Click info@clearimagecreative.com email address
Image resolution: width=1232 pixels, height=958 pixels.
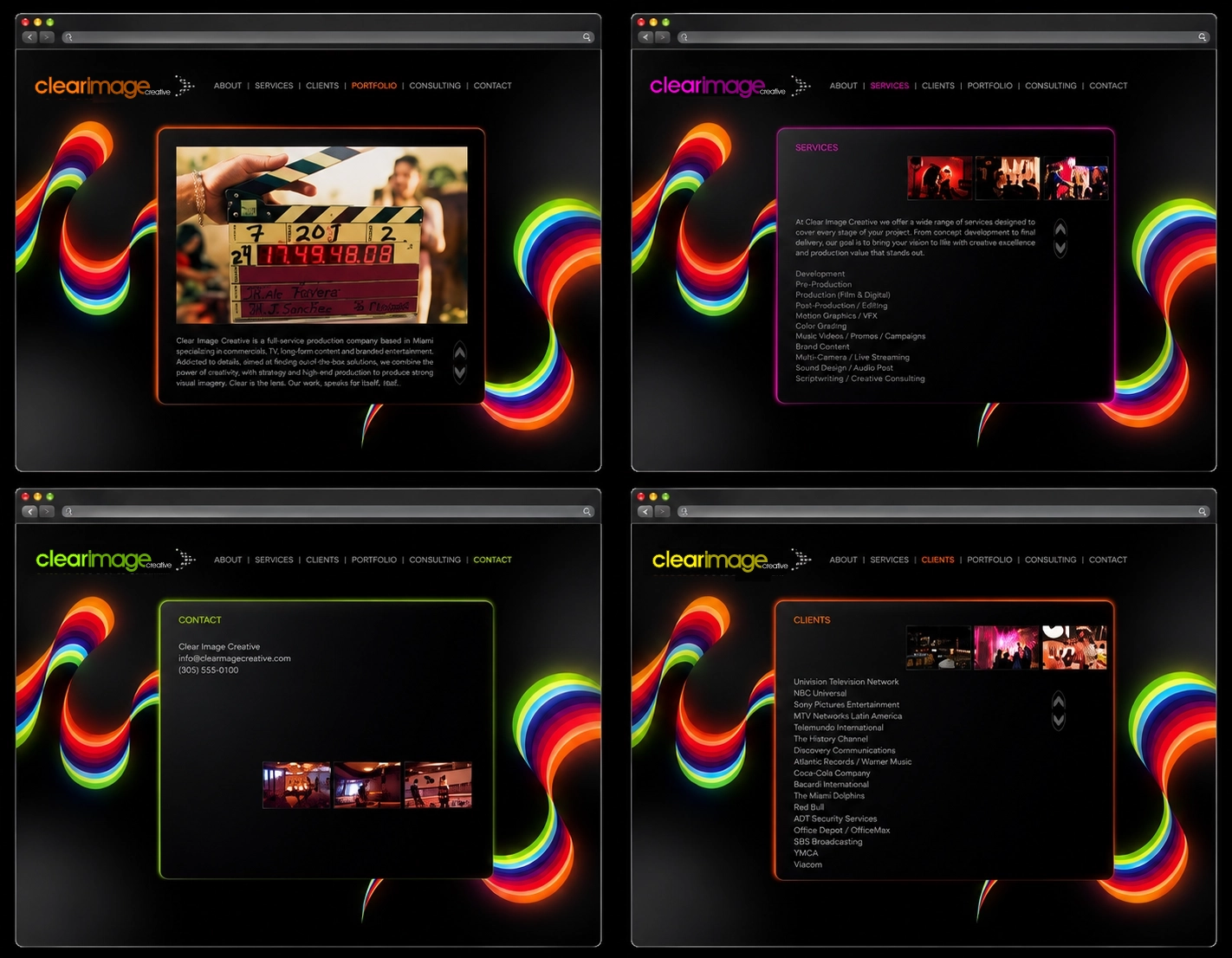tap(235, 658)
